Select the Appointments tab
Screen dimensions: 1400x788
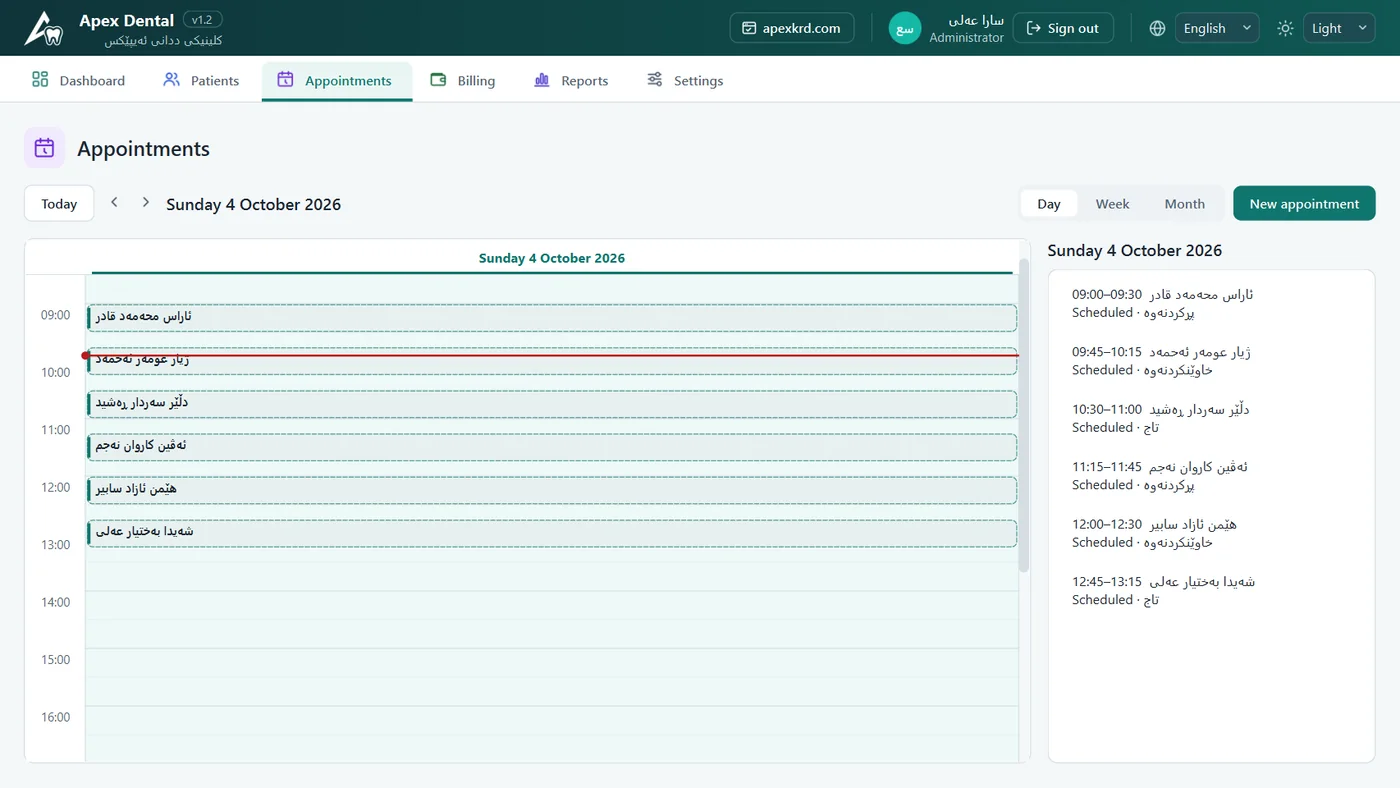click(x=337, y=81)
